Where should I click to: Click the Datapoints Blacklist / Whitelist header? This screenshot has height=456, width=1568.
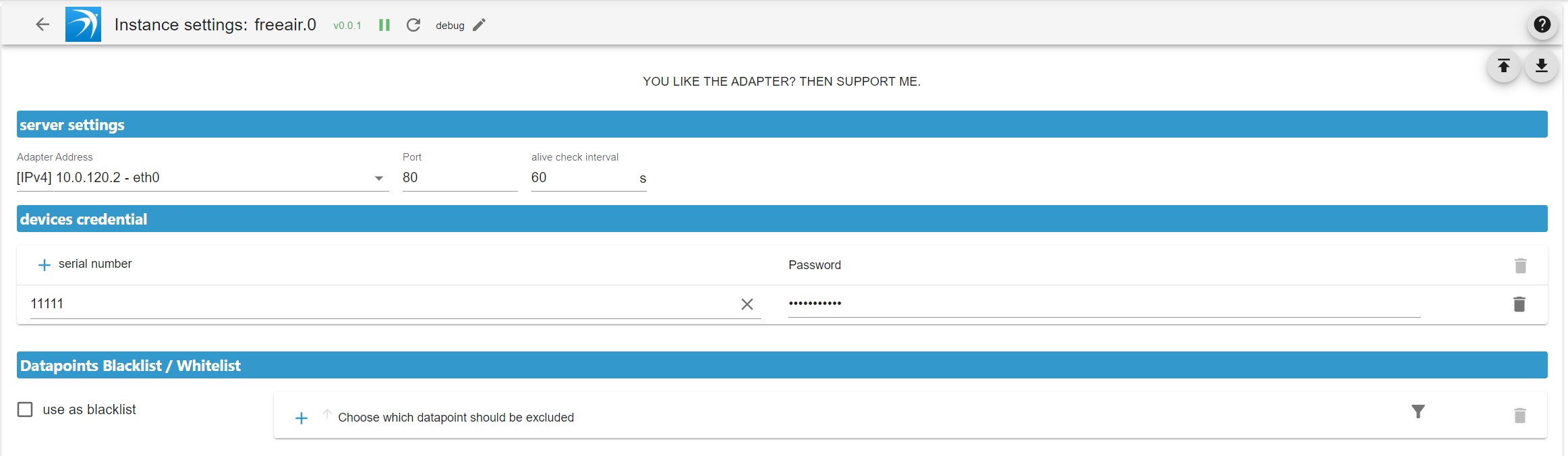pos(782,365)
